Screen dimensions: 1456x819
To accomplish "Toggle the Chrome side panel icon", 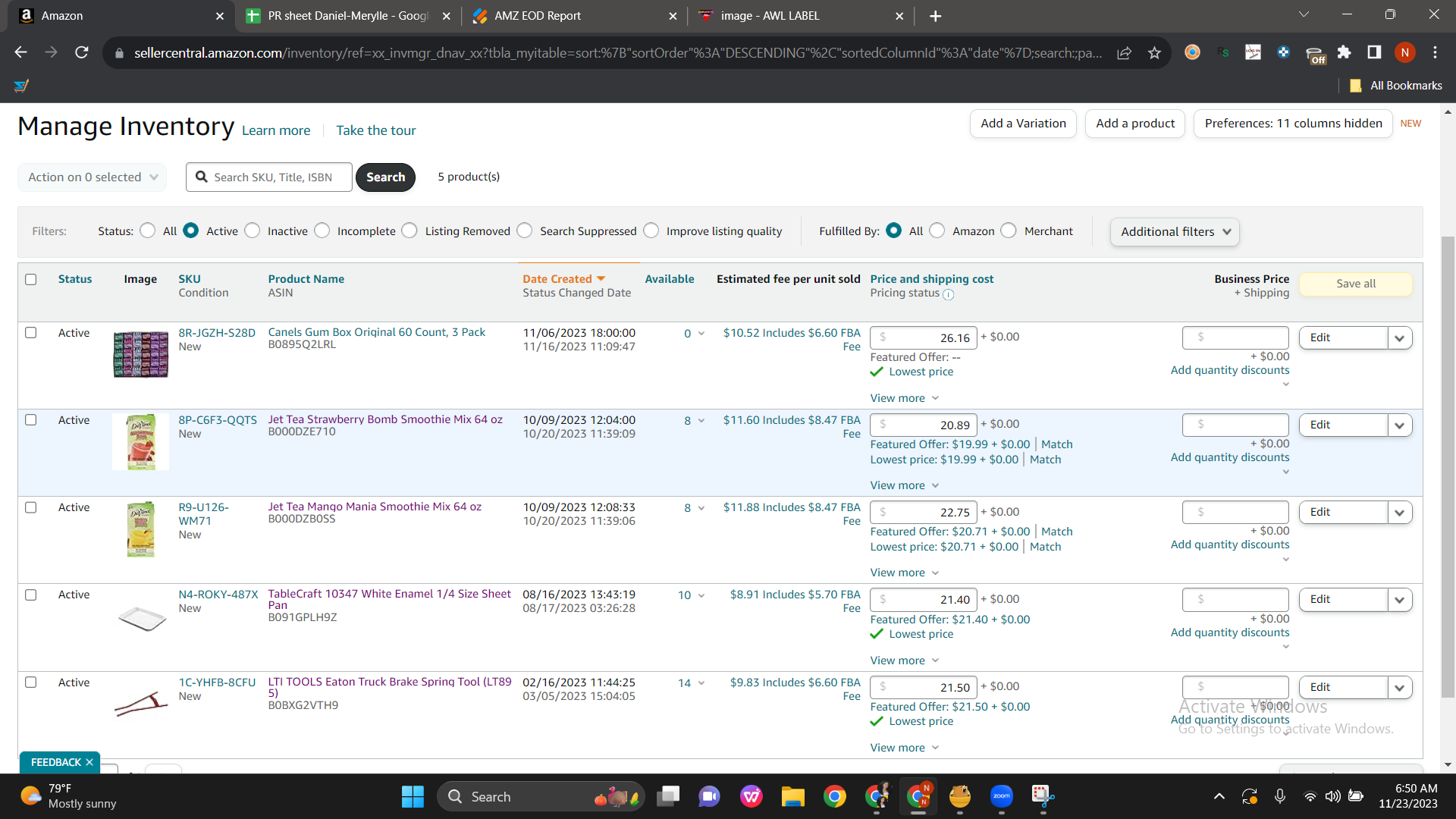I will [x=1374, y=52].
